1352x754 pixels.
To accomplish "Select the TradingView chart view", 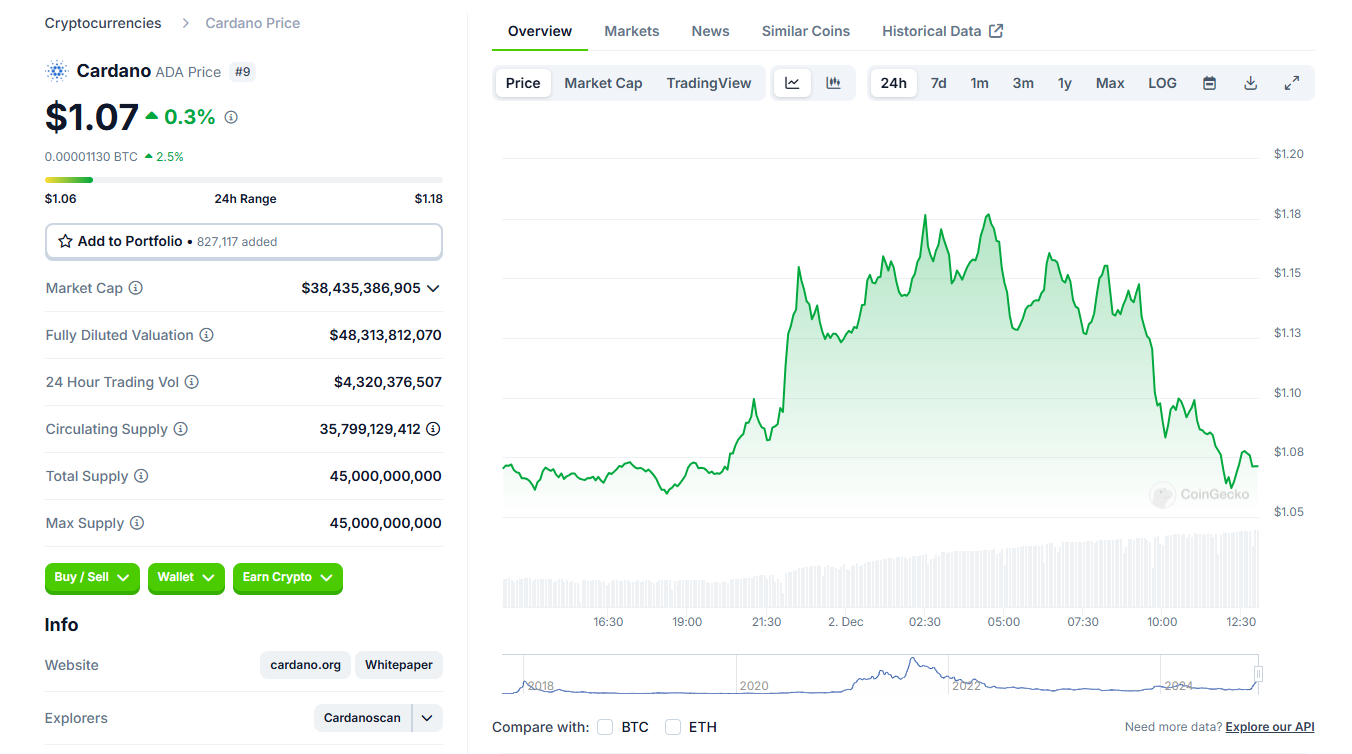I will point(709,83).
